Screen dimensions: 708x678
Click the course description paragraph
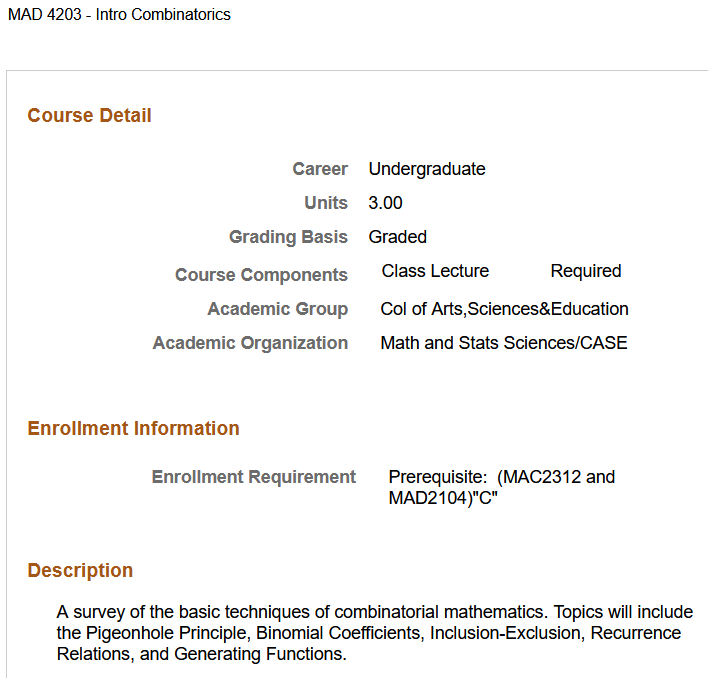click(374, 633)
